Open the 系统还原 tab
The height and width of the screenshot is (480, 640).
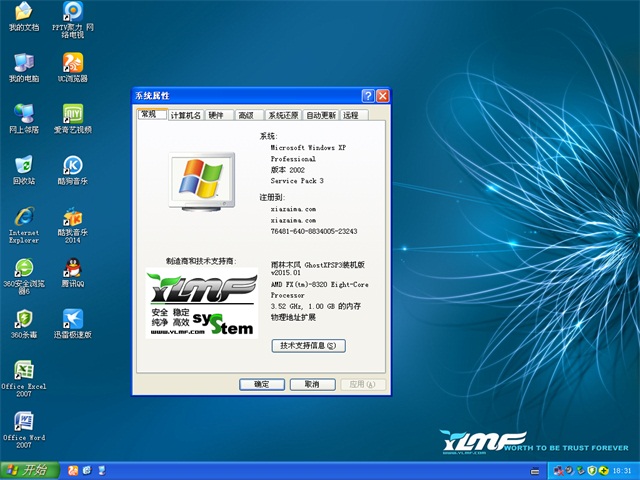click(x=283, y=115)
